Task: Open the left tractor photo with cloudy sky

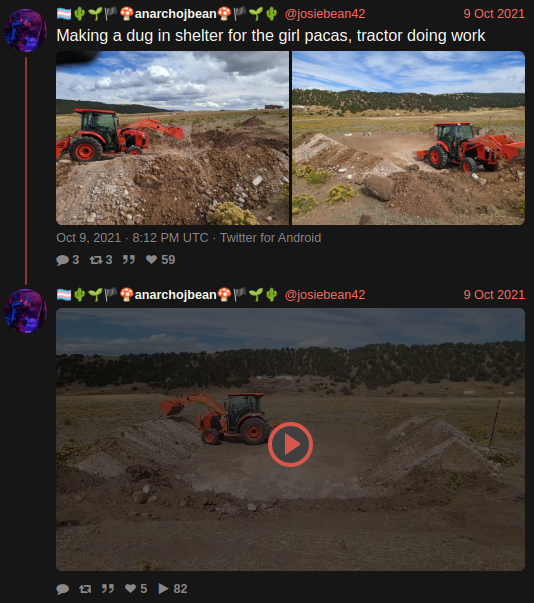Action: pos(172,138)
